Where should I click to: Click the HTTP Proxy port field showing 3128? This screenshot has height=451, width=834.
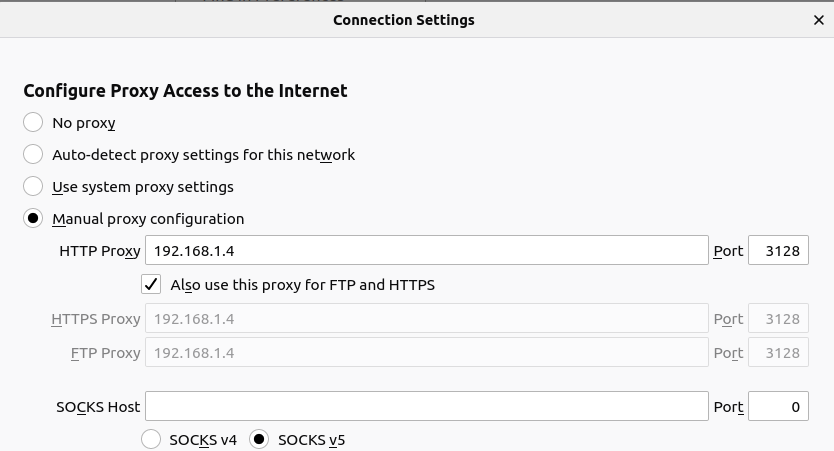pyautogui.click(x=778, y=251)
